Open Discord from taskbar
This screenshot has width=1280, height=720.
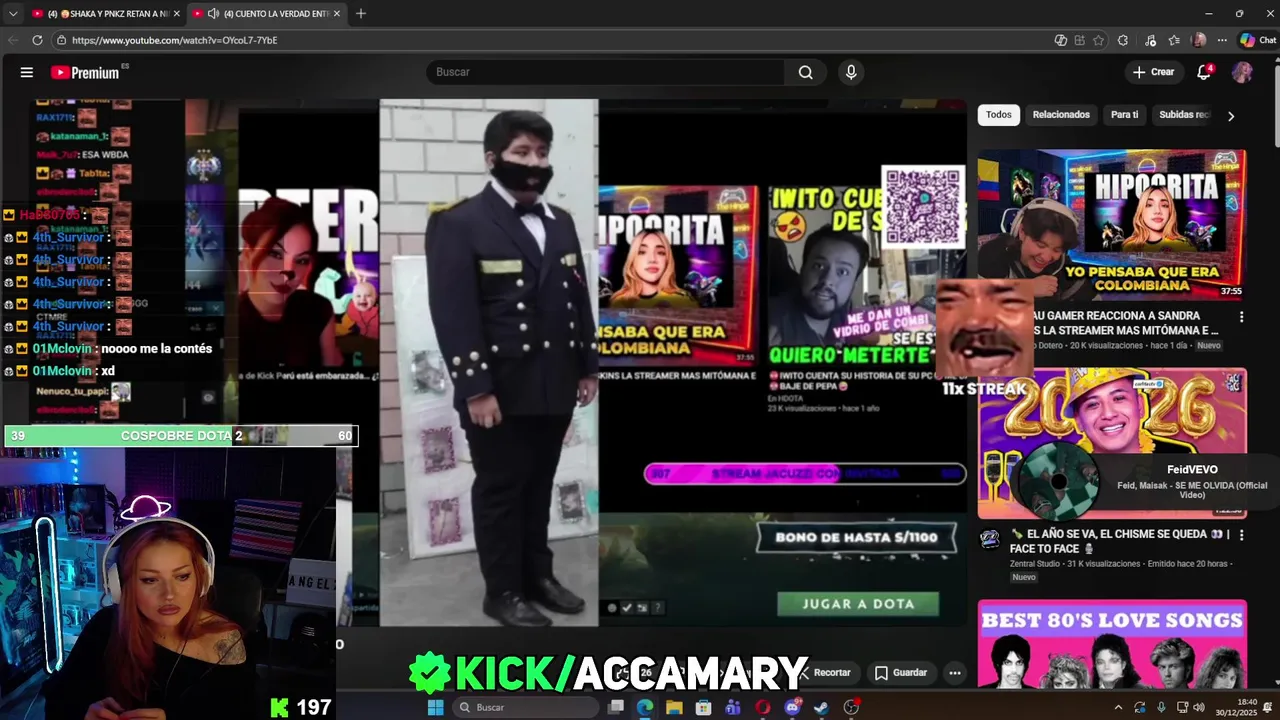click(793, 707)
